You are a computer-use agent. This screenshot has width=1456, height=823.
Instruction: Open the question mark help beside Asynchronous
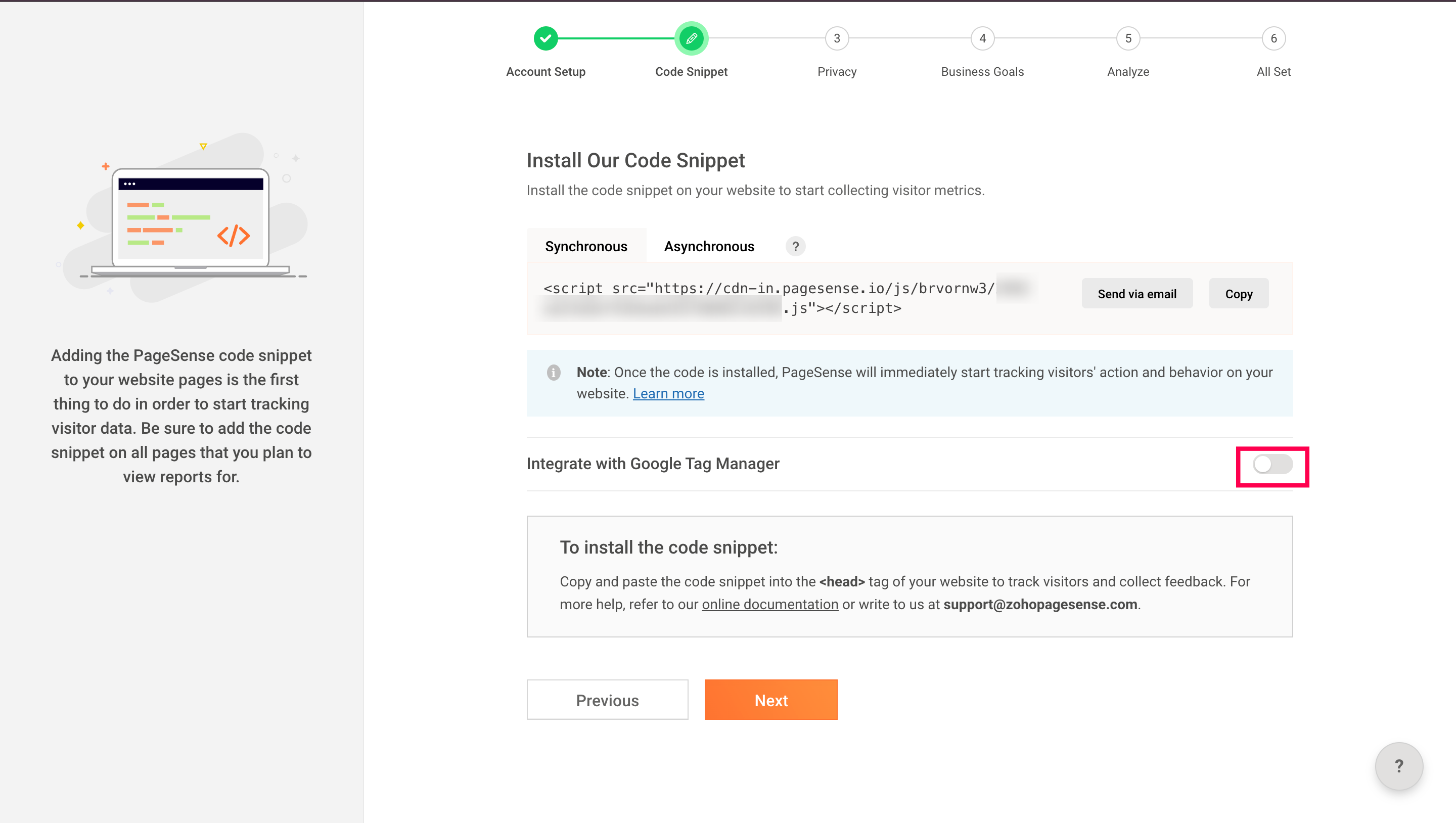[x=795, y=247]
